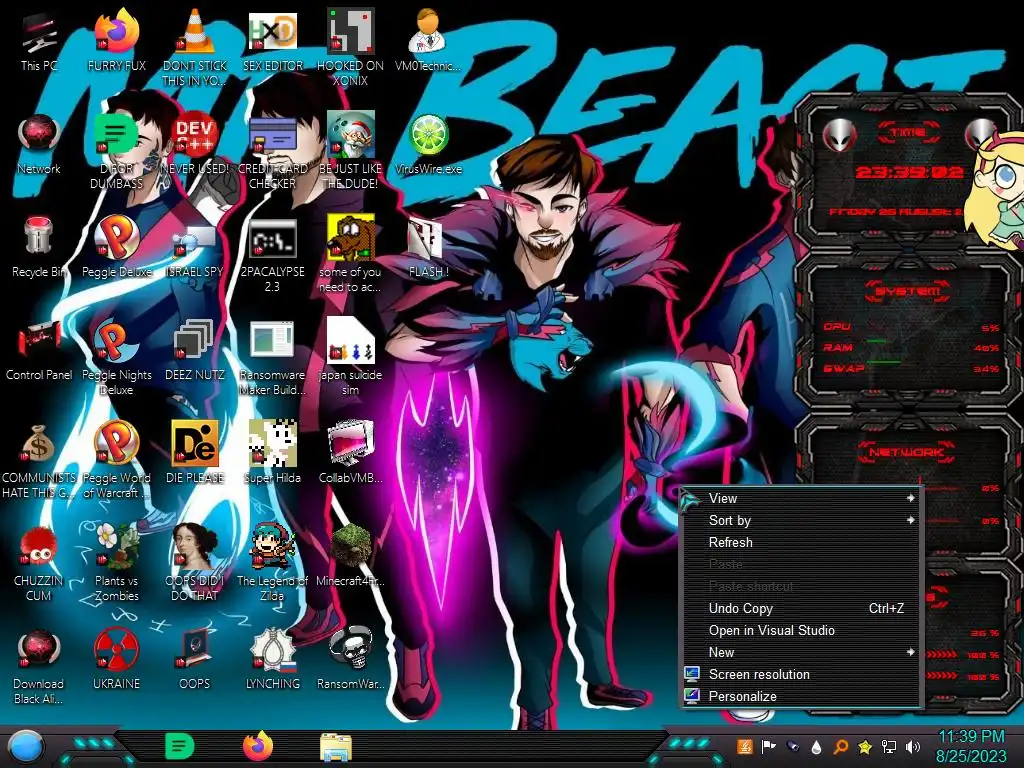The height and width of the screenshot is (768, 1024).
Task: Open the Super Hilda icon
Action: [273, 453]
